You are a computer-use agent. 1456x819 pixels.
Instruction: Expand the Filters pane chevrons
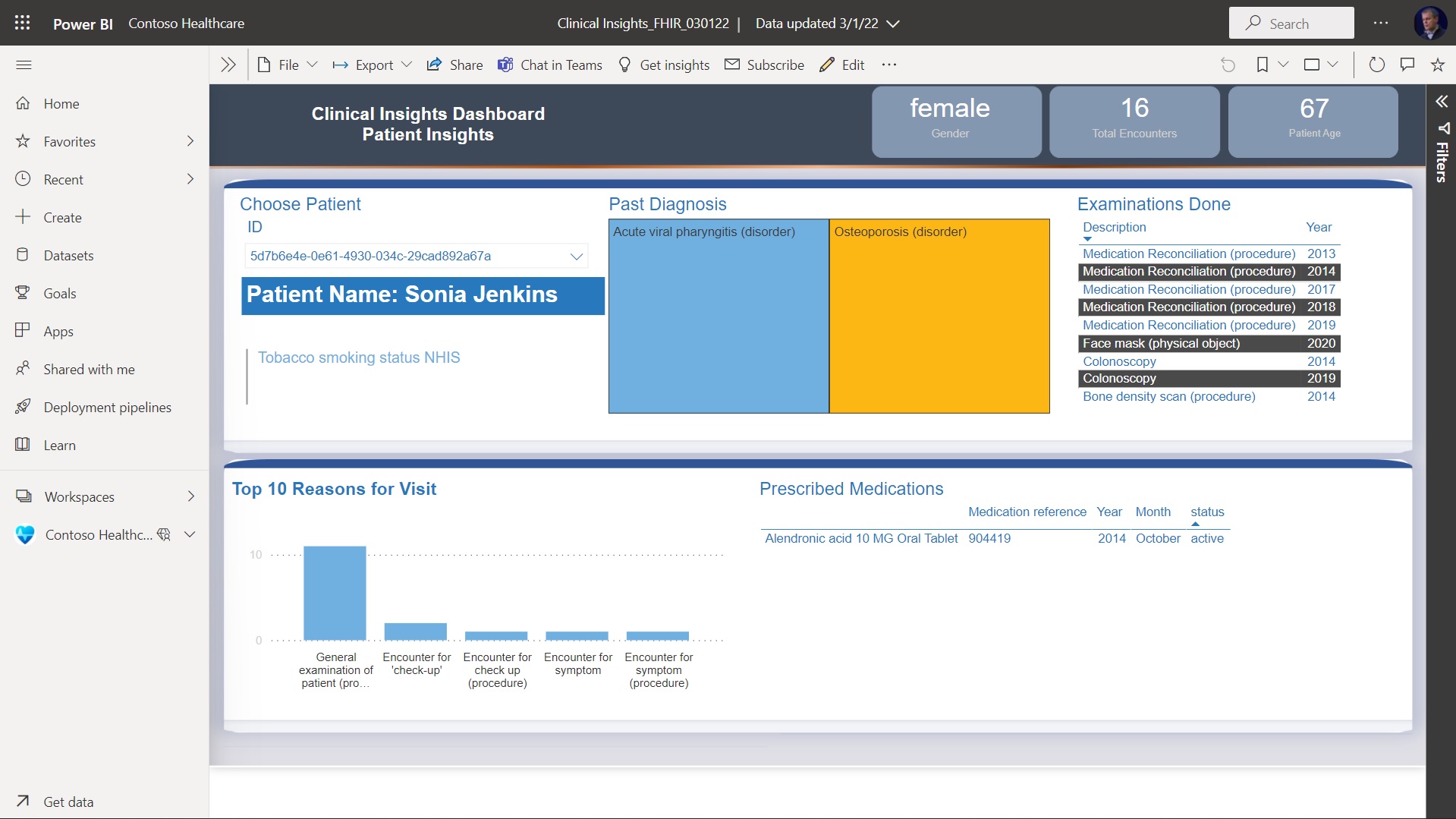point(1442,102)
